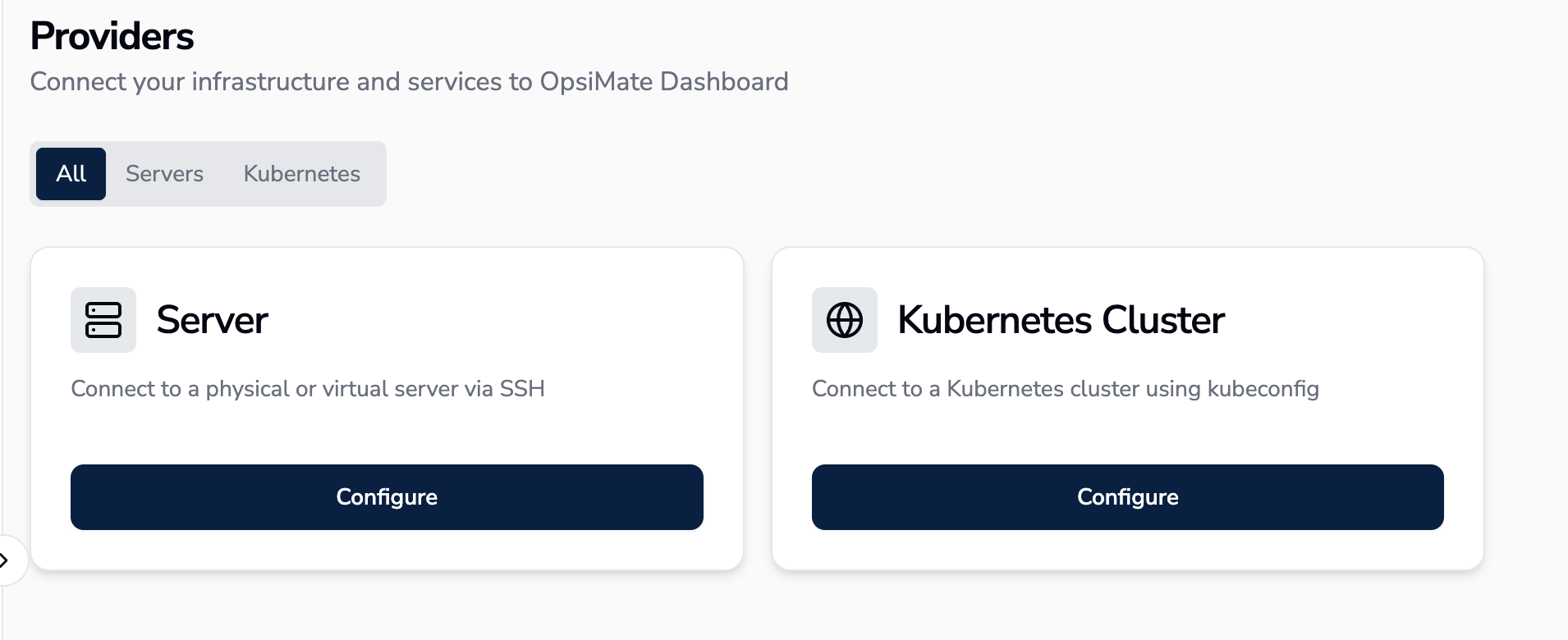Click the server rack icon
Screen dimensions: 1568x640
coord(103,320)
